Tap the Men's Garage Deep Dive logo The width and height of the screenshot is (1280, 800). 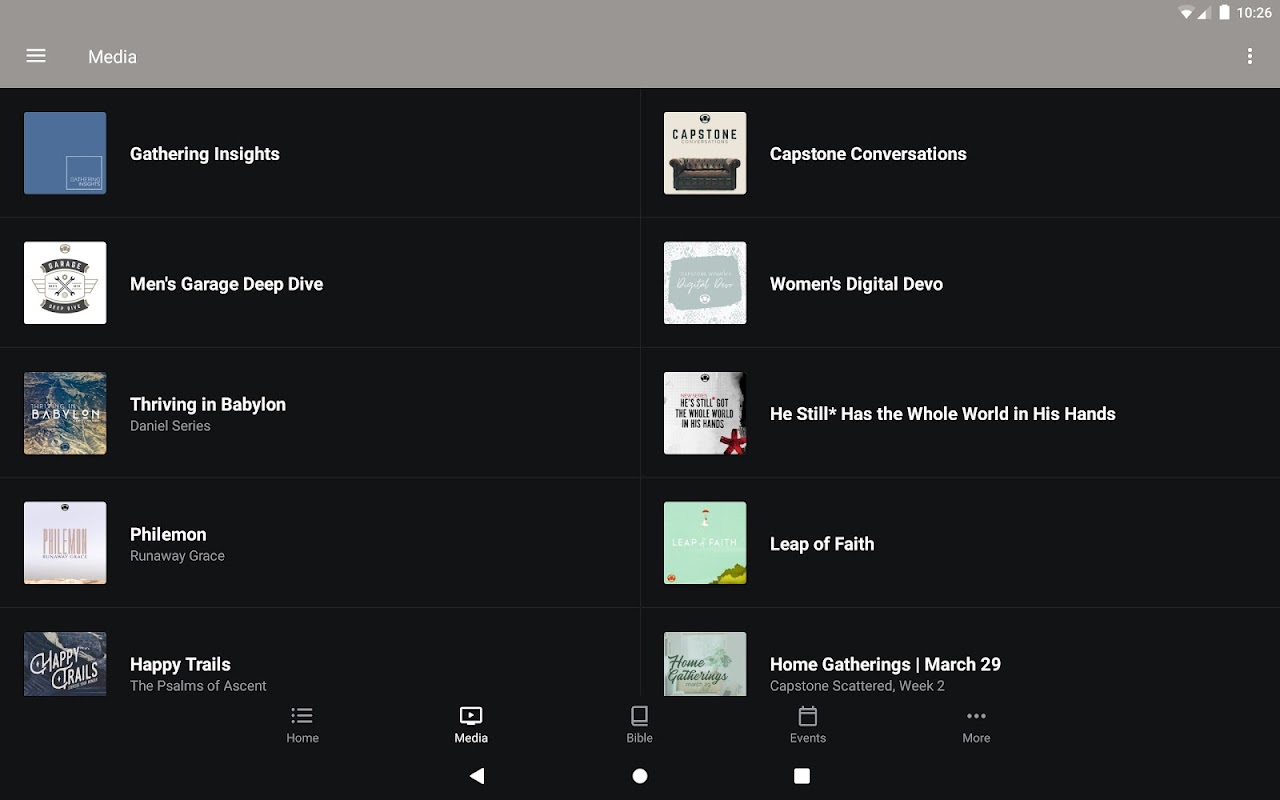tap(65, 283)
